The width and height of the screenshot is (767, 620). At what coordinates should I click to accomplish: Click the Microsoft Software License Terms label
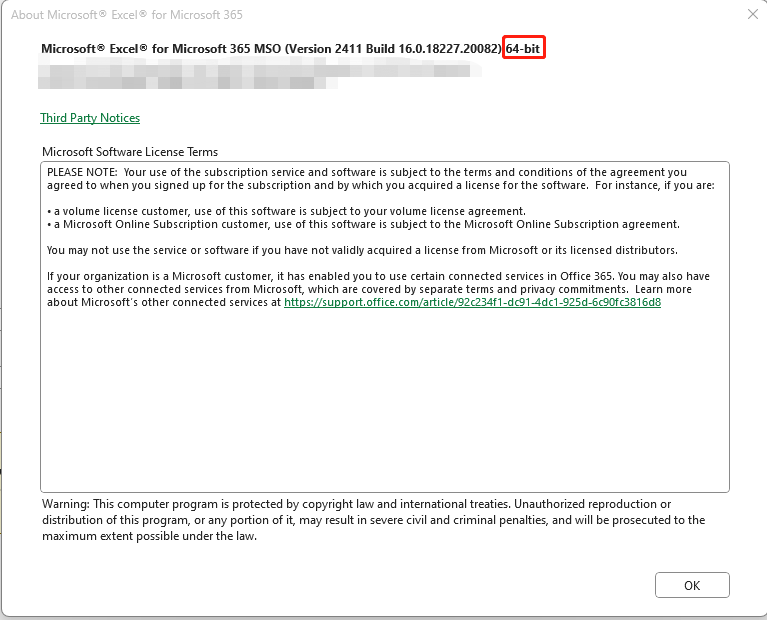pos(130,152)
